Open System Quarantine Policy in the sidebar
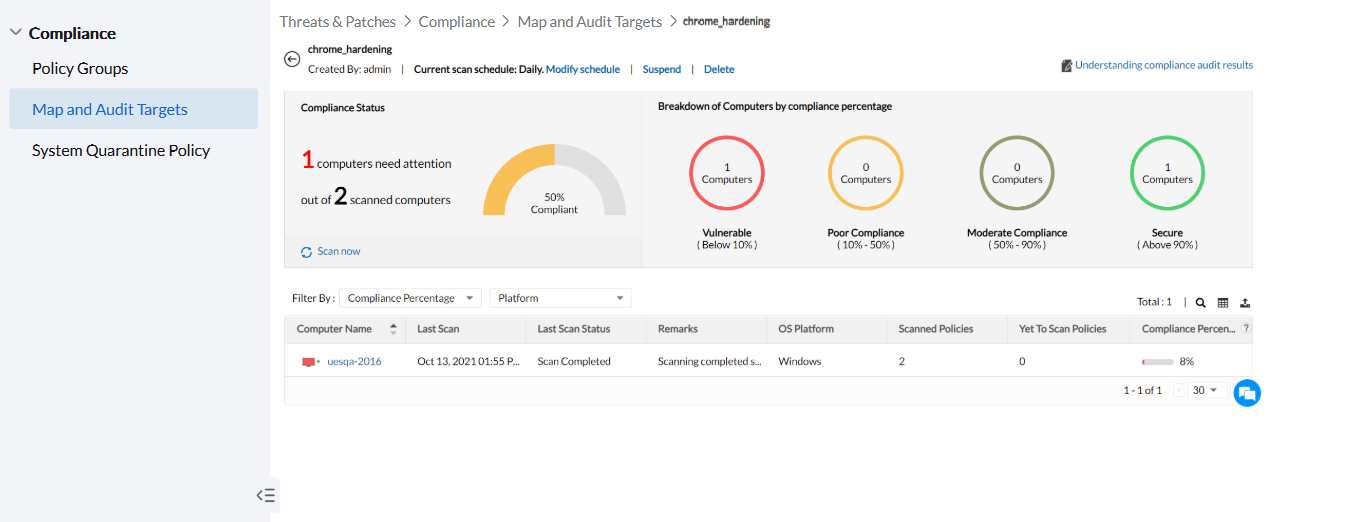1368x522 pixels. (x=121, y=151)
